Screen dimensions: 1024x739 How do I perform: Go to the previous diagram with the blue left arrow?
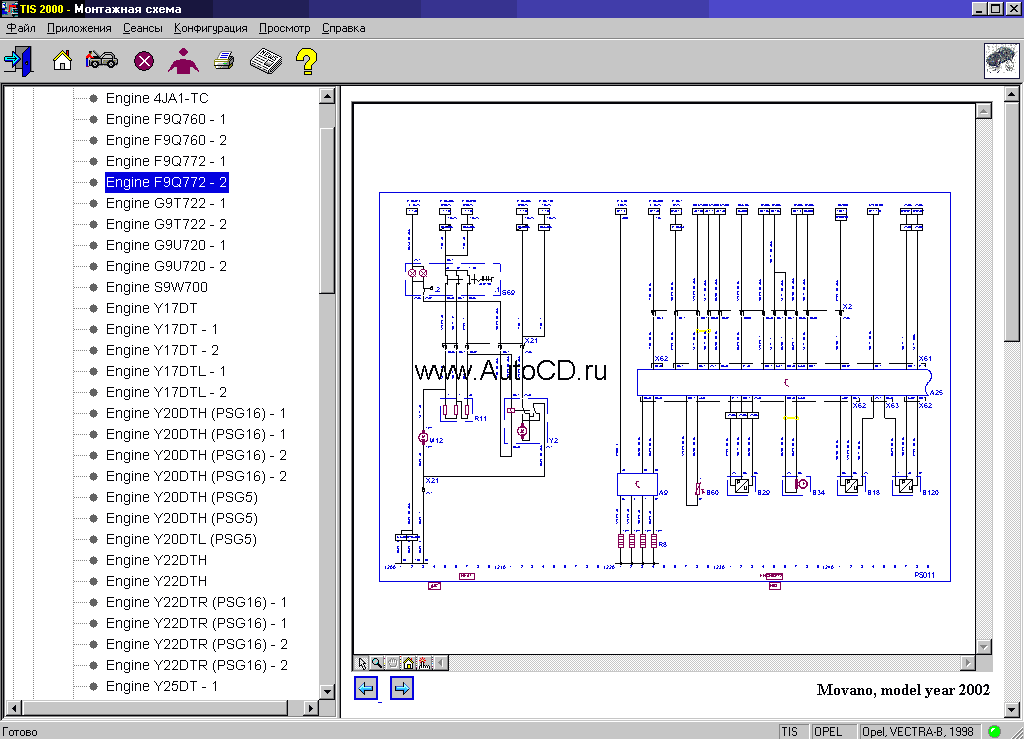pos(366,688)
